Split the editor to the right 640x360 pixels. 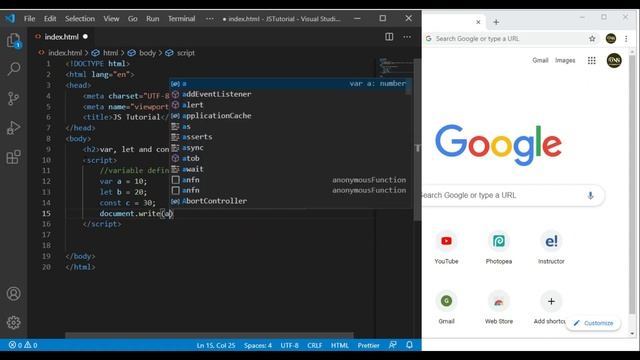[389, 37]
